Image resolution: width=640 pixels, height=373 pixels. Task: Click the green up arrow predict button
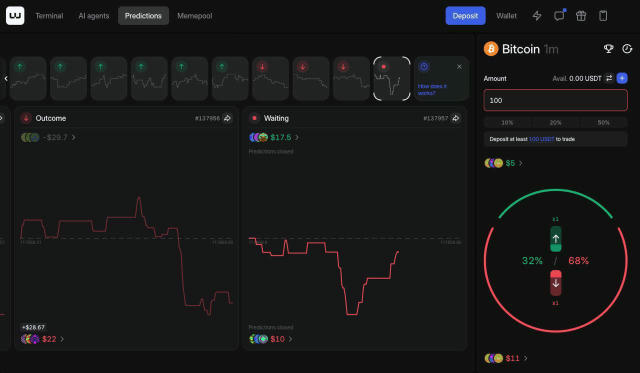pos(556,239)
